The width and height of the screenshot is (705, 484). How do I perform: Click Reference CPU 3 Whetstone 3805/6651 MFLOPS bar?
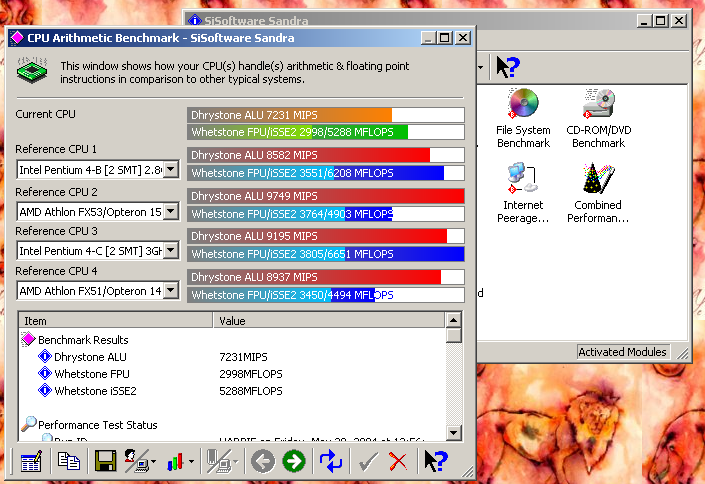[x=326, y=254]
